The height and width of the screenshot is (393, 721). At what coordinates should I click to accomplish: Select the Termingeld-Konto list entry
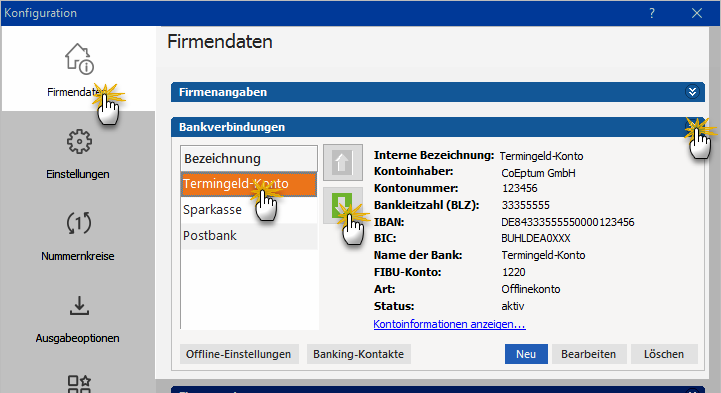click(x=249, y=184)
